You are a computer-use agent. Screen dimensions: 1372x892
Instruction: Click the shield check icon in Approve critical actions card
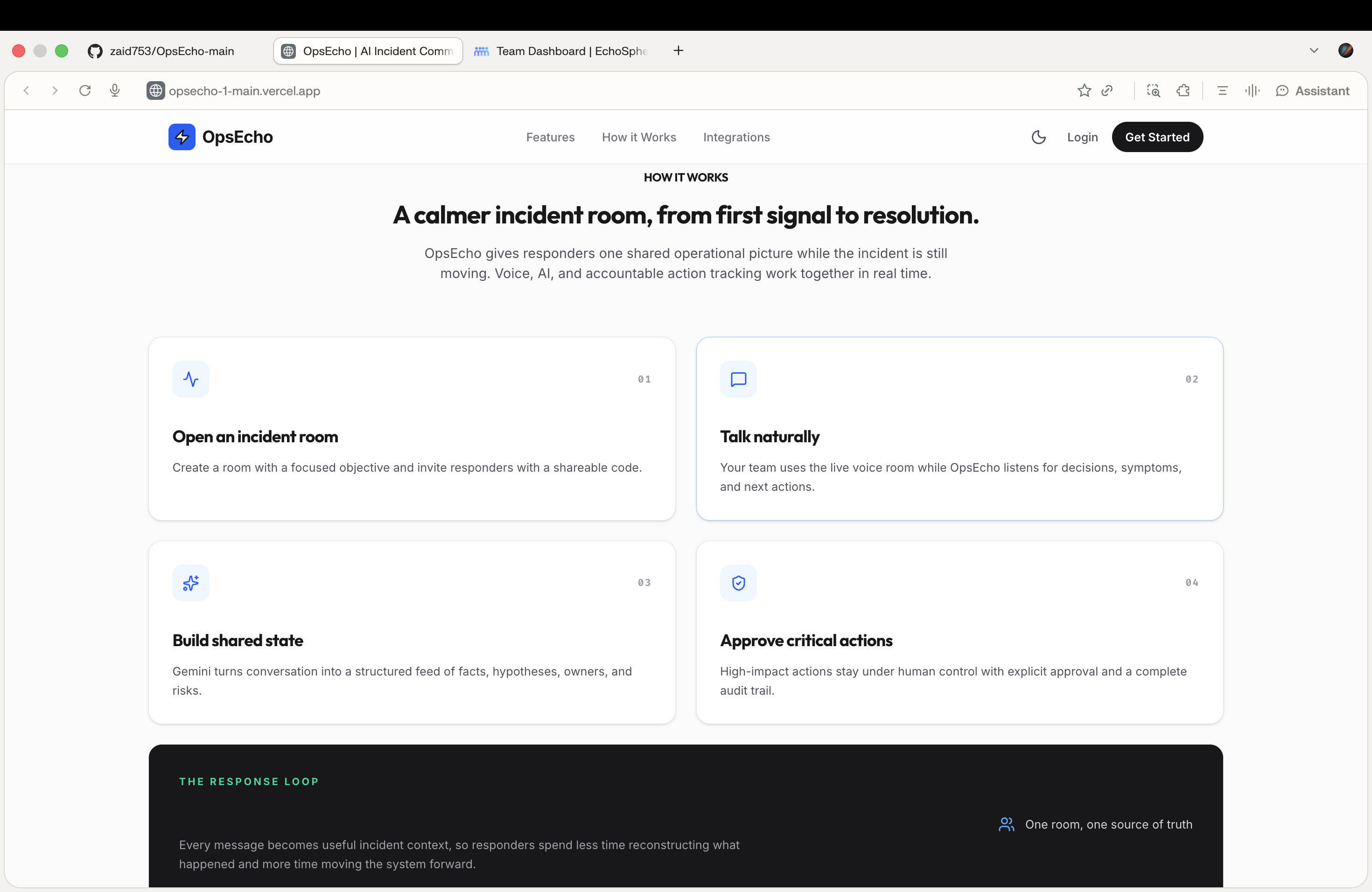pos(738,583)
